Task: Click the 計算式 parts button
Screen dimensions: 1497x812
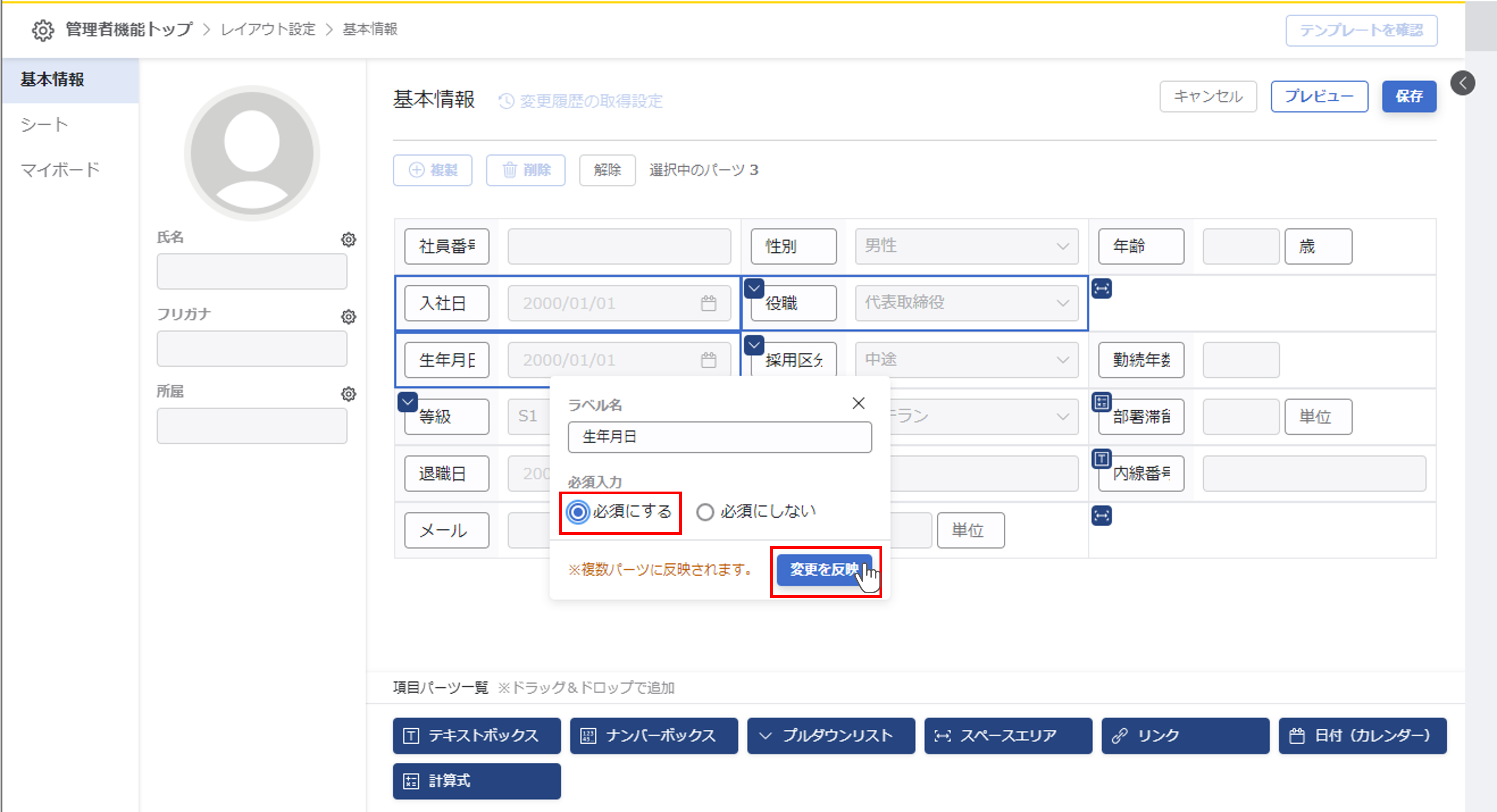Action: tap(477, 781)
